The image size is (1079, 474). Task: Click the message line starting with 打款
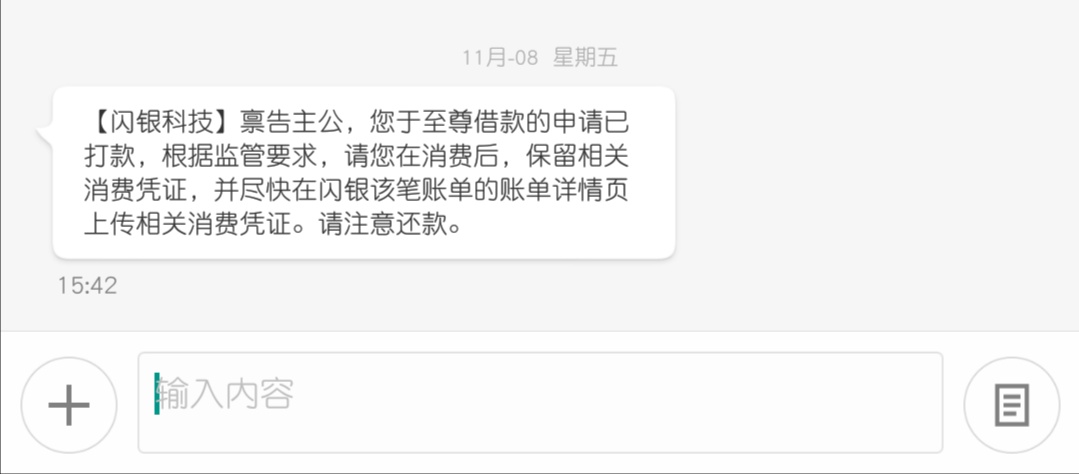pos(356,158)
